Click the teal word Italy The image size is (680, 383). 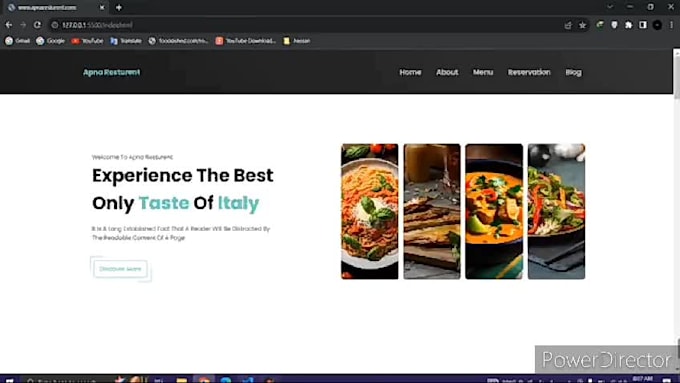coord(238,203)
